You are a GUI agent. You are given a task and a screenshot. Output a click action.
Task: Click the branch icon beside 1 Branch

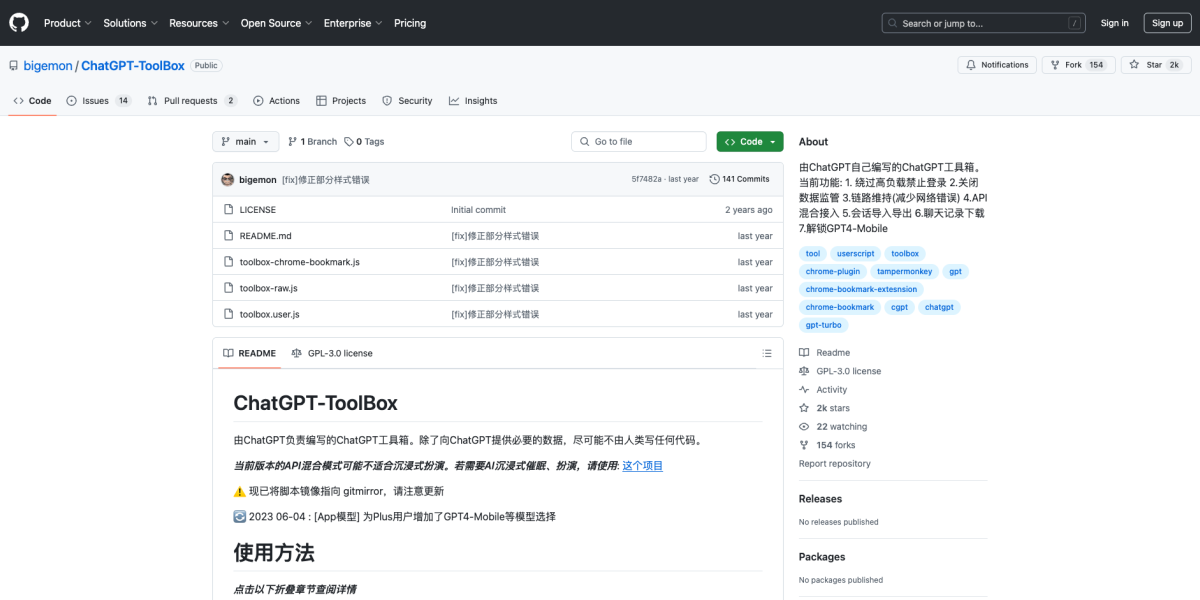tap(292, 141)
